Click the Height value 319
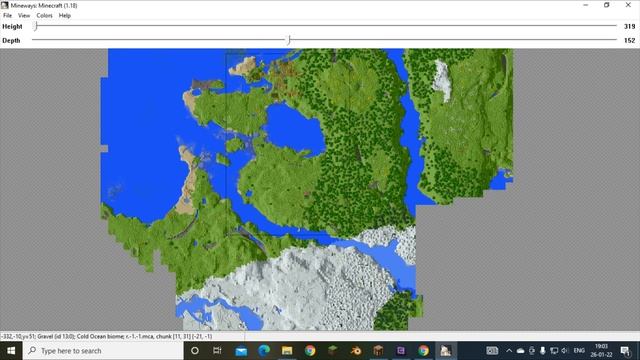Screen dimensions: 640x360 pyautogui.click(x=629, y=26)
